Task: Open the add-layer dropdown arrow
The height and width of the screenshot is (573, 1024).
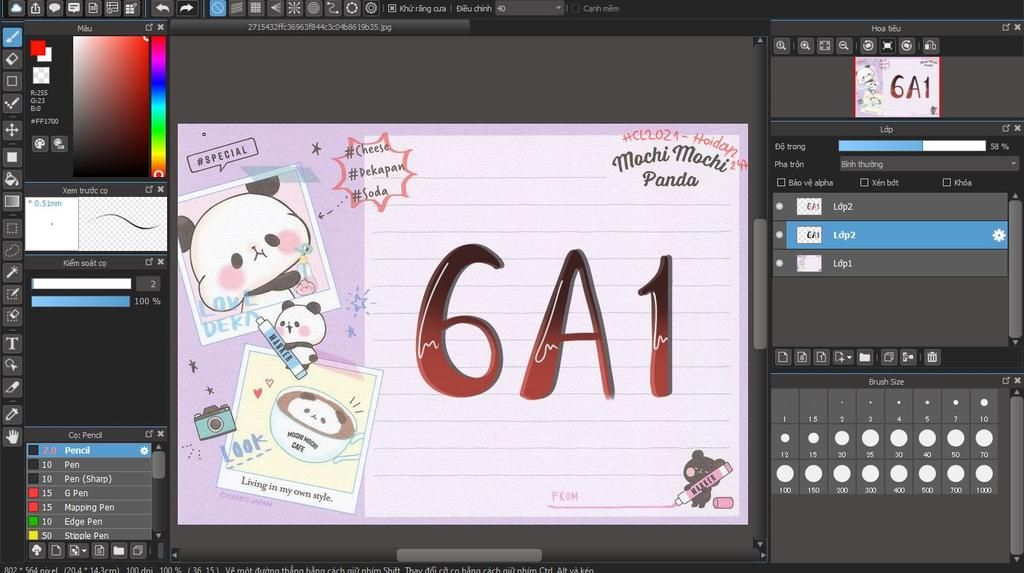Action: coord(849,357)
